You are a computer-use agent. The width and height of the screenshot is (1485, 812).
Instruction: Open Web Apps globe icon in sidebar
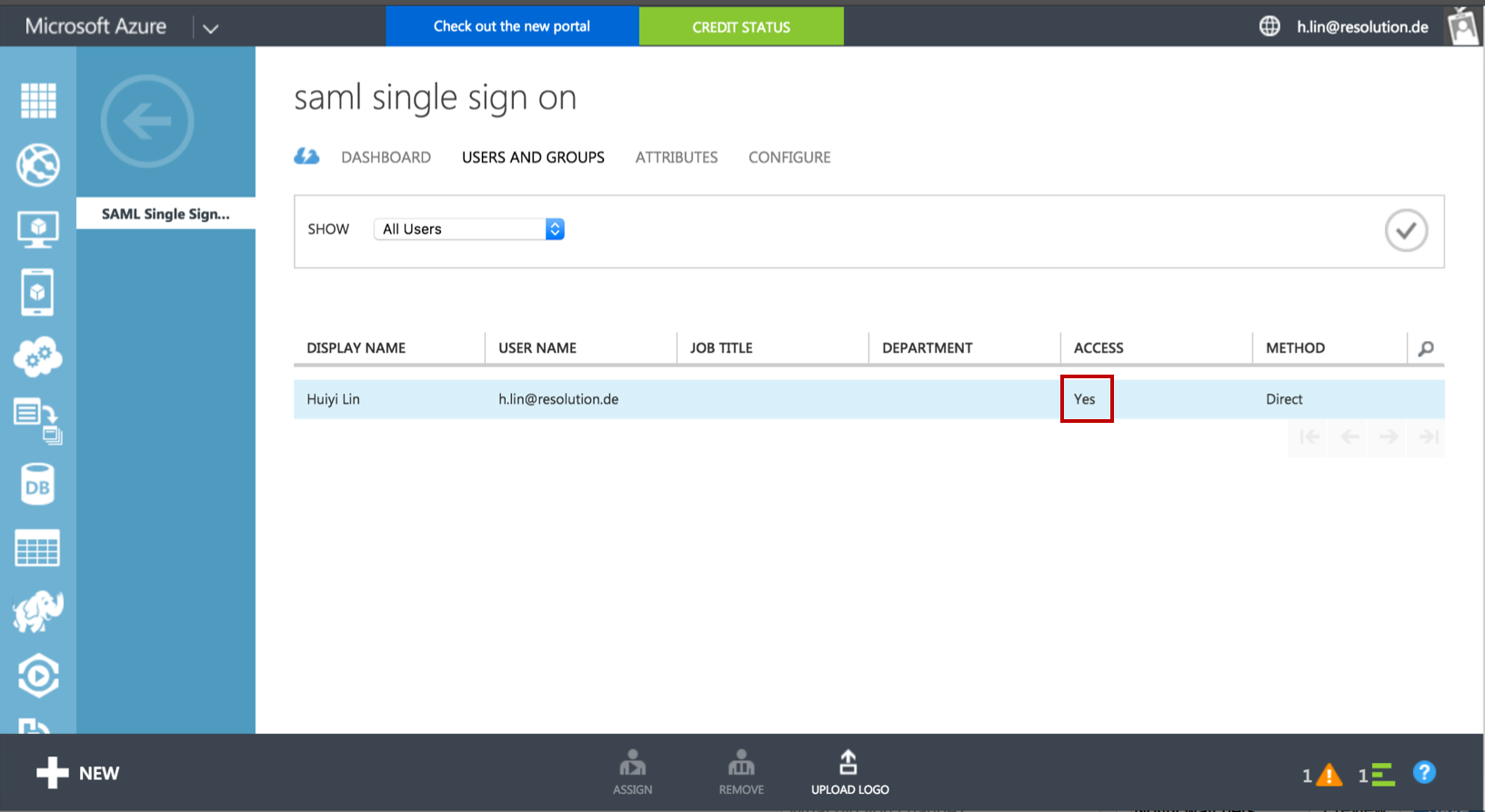(38, 165)
